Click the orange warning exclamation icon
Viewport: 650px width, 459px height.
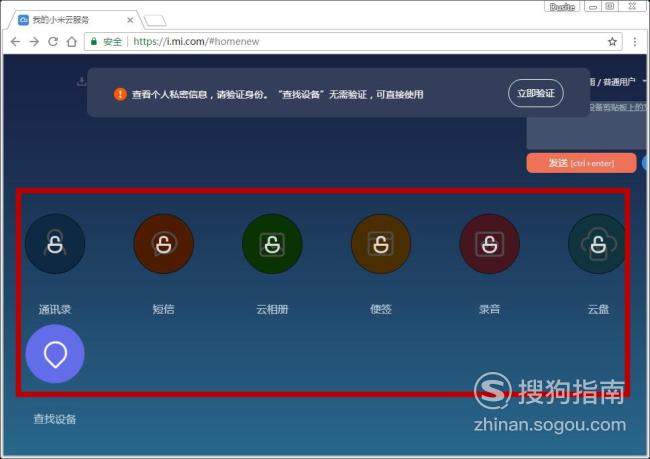120,94
